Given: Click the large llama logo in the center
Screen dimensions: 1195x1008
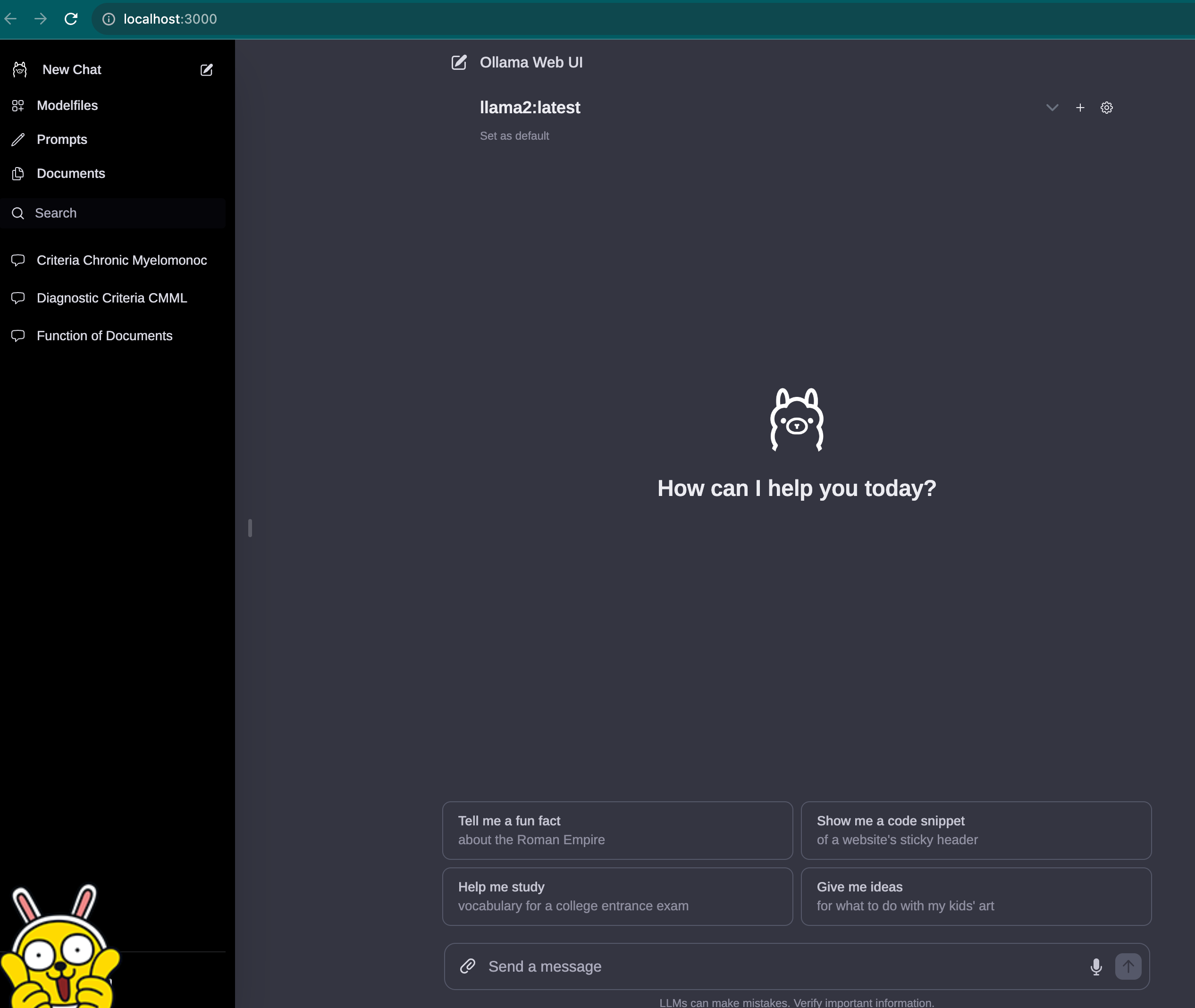Looking at the screenshot, I should pyautogui.click(x=797, y=420).
